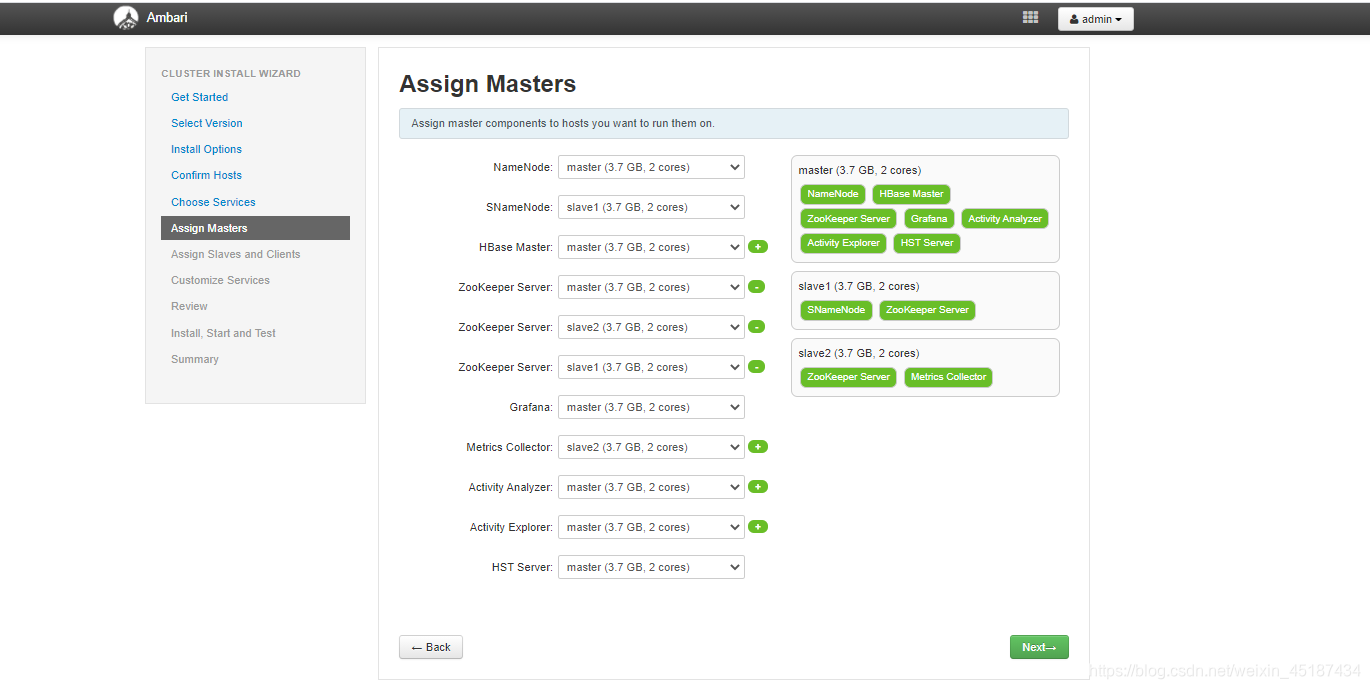
Task: Click the Ambari title link
Action: click(167, 17)
